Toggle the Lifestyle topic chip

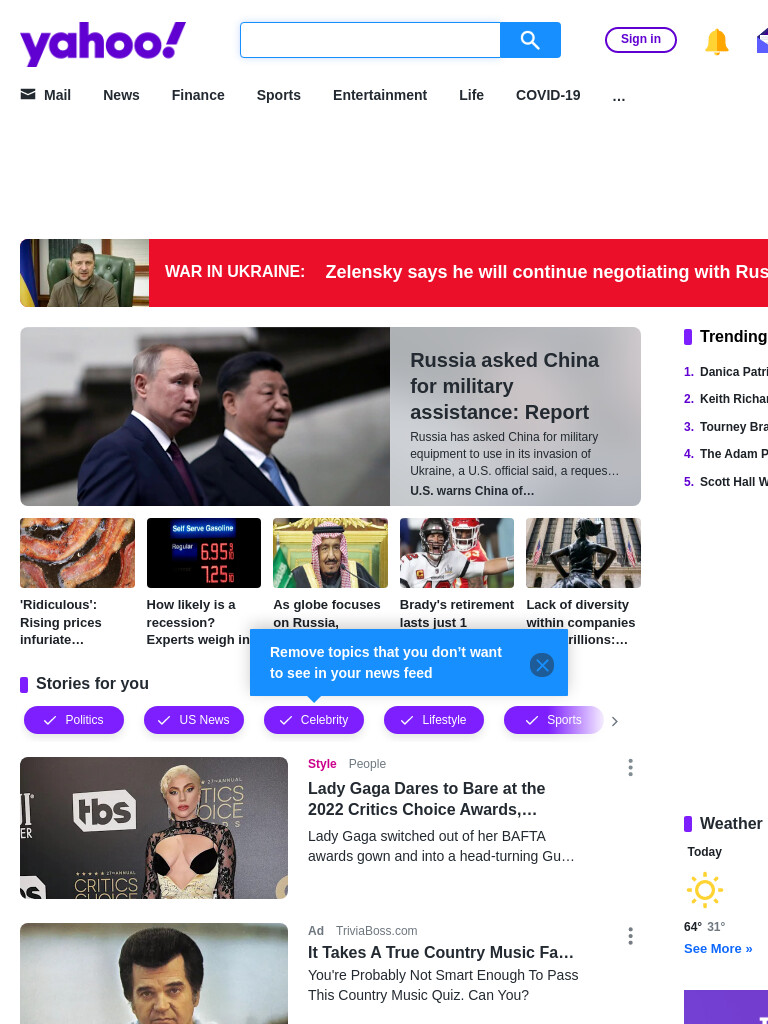tap(434, 720)
